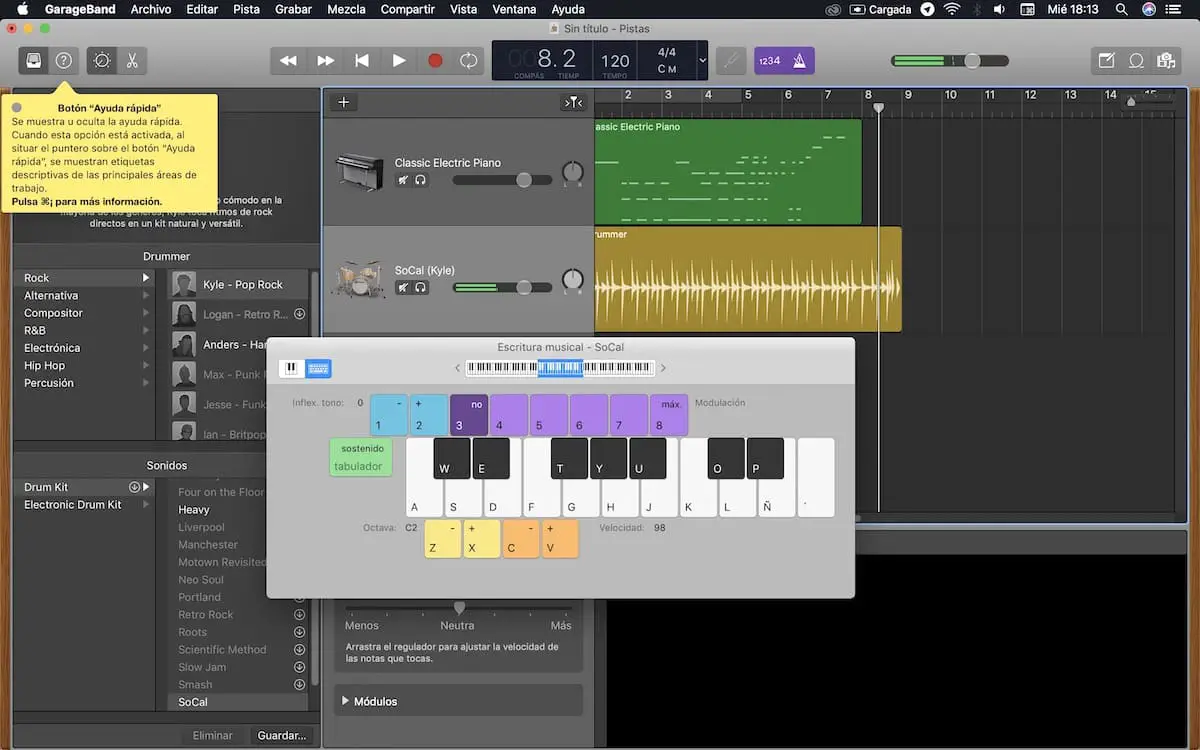Toggle the Count-in 1234 button
The height and width of the screenshot is (750, 1200).
point(769,61)
